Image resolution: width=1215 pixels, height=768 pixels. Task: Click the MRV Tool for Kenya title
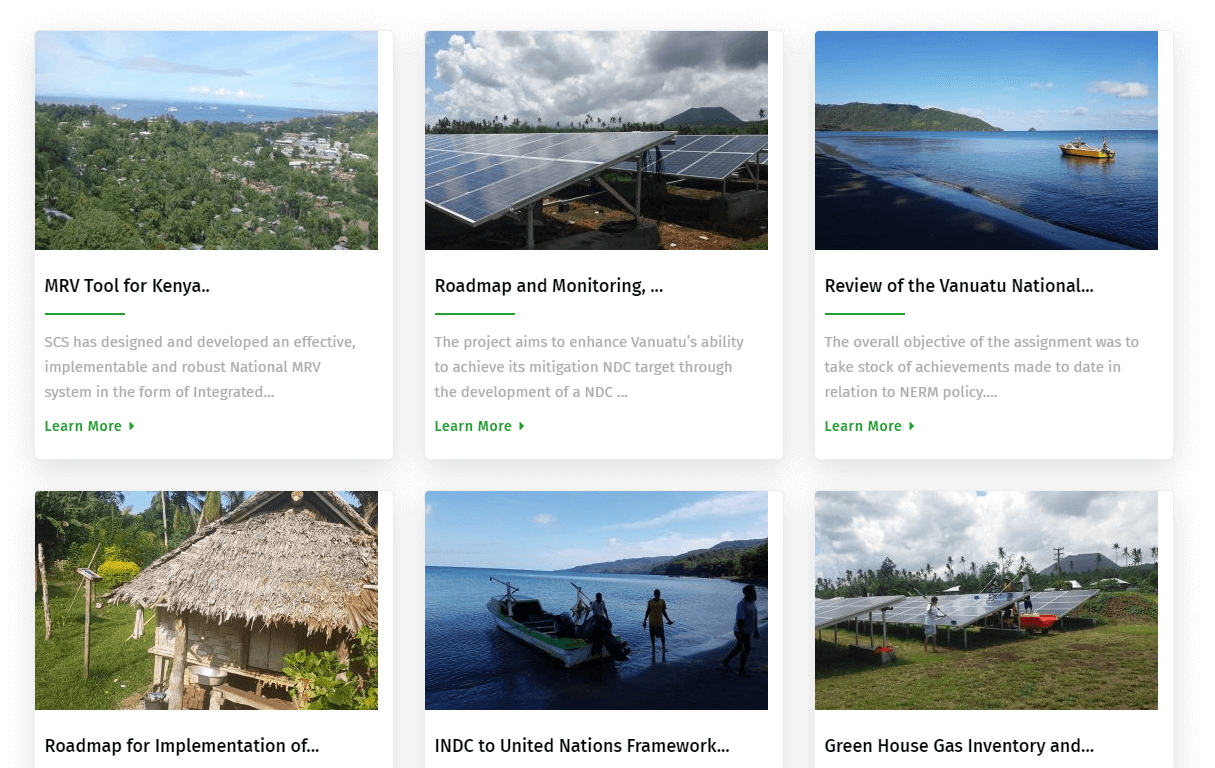(x=127, y=286)
